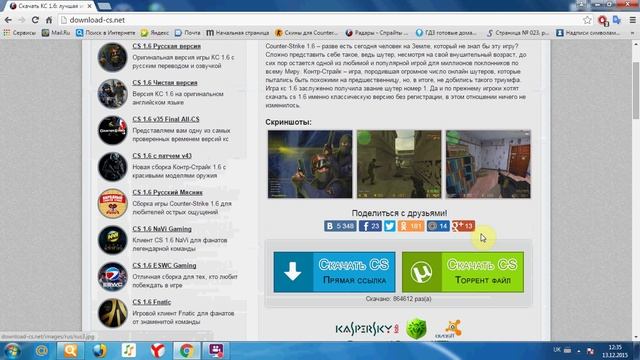Open CS 1.6 с патчем v43 link

pyautogui.click(x=162, y=156)
